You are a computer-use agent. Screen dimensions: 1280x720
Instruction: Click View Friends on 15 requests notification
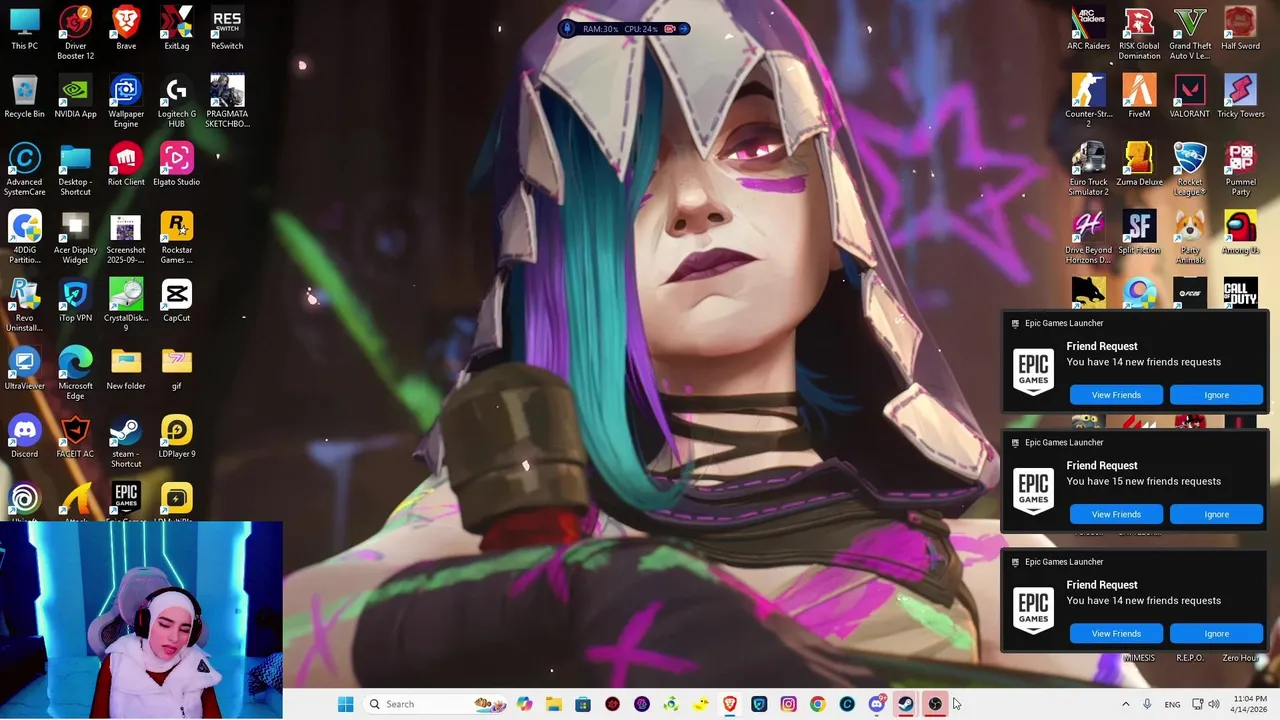point(1116,514)
